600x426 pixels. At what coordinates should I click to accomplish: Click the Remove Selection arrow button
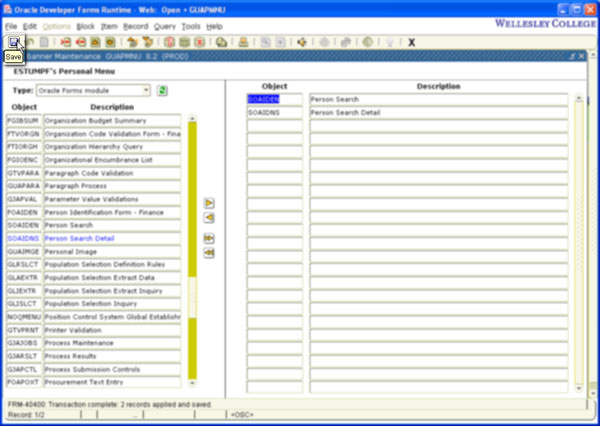point(210,218)
